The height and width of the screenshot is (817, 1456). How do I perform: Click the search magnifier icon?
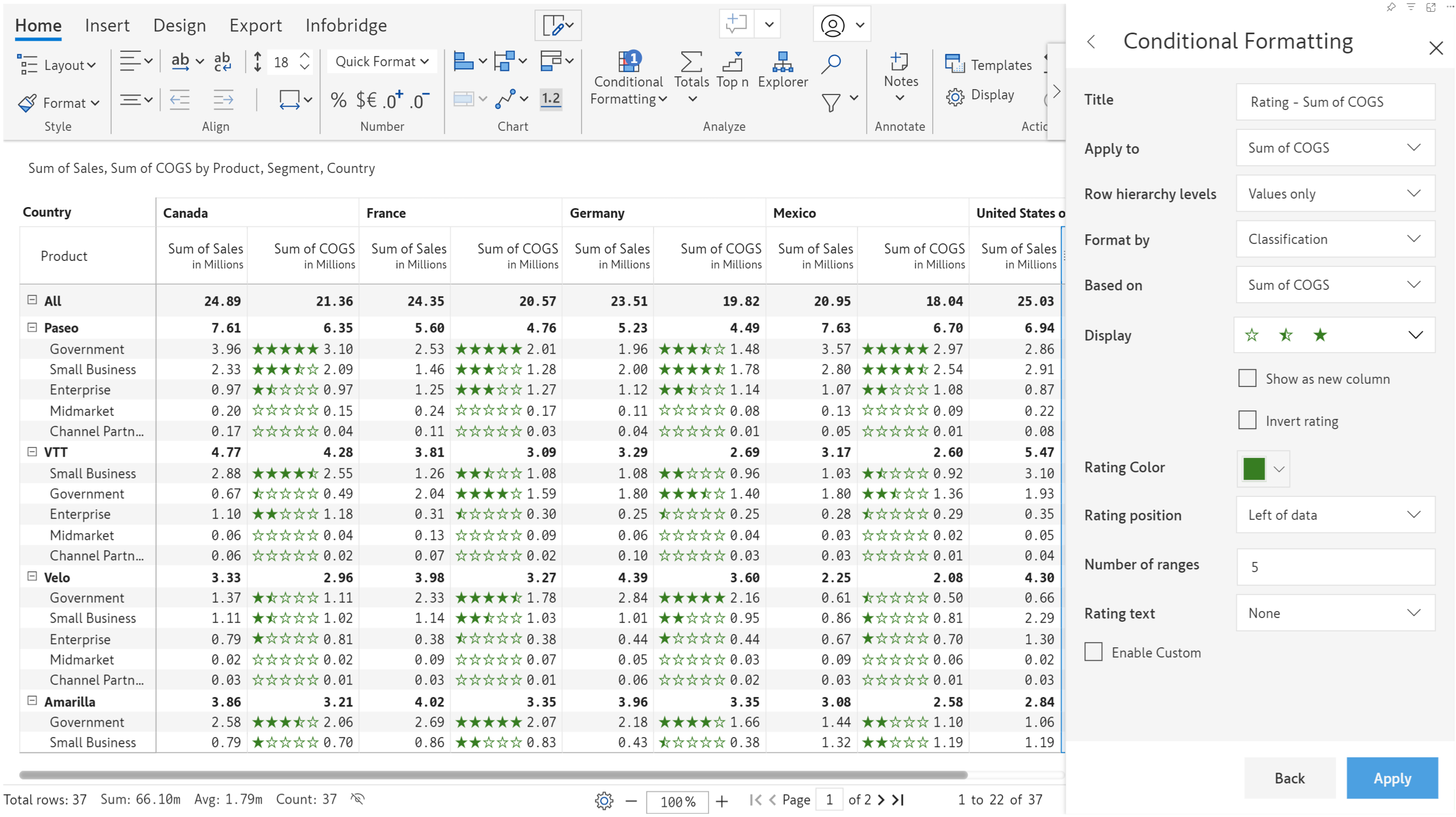click(x=830, y=64)
